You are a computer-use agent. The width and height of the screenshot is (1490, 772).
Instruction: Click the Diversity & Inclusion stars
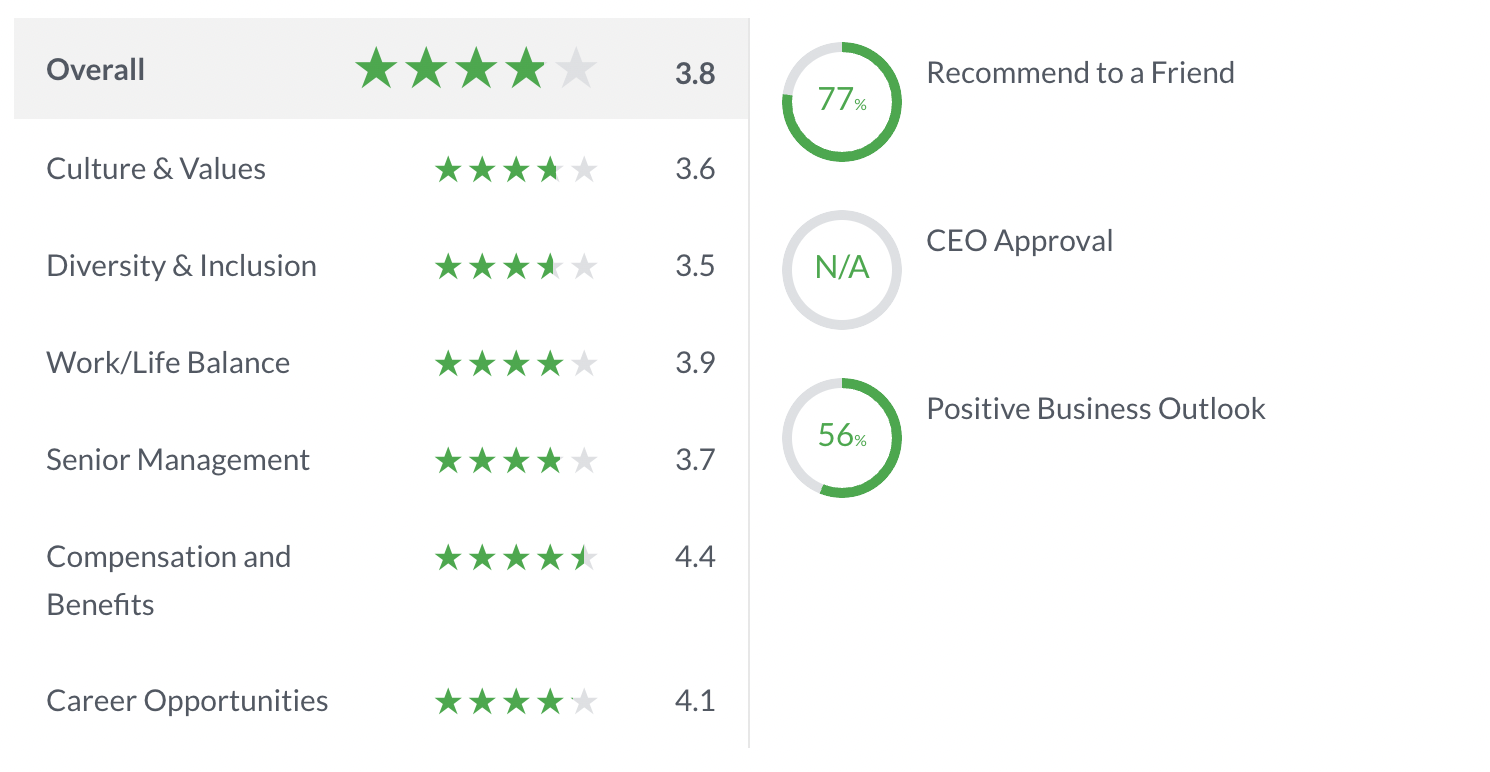point(516,267)
